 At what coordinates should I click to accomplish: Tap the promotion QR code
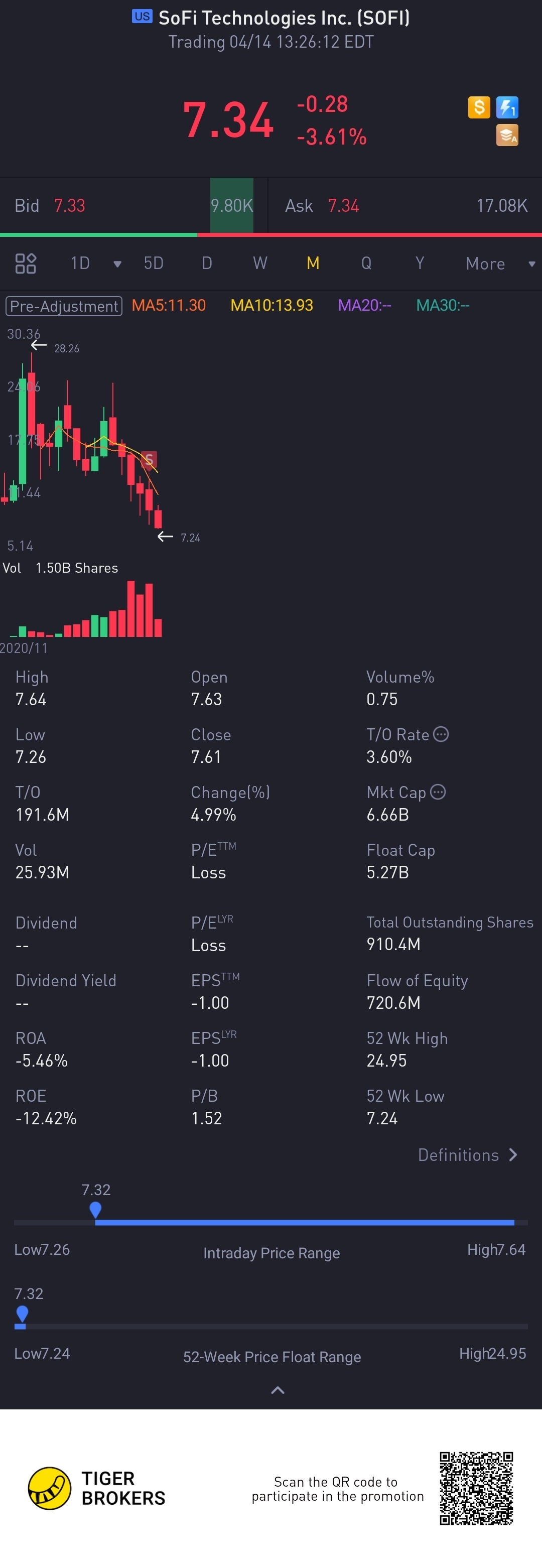pos(476,1488)
